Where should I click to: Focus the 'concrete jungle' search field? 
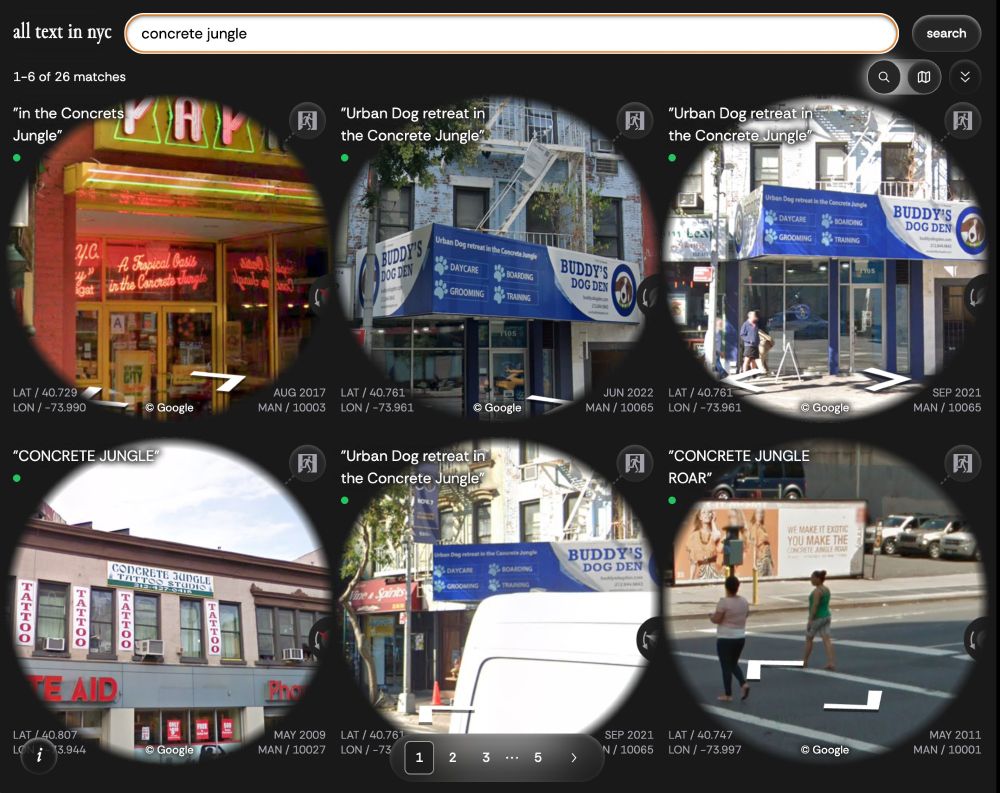[x=511, y=33]
